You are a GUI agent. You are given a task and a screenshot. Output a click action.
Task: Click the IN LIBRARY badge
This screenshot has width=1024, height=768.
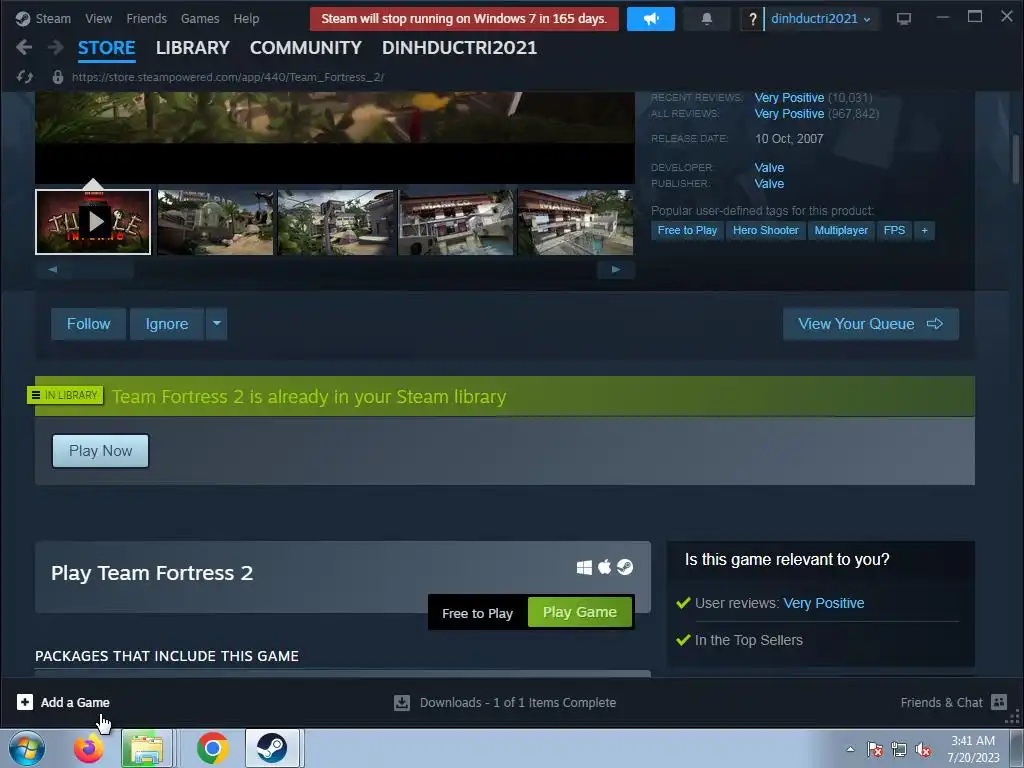65,395
